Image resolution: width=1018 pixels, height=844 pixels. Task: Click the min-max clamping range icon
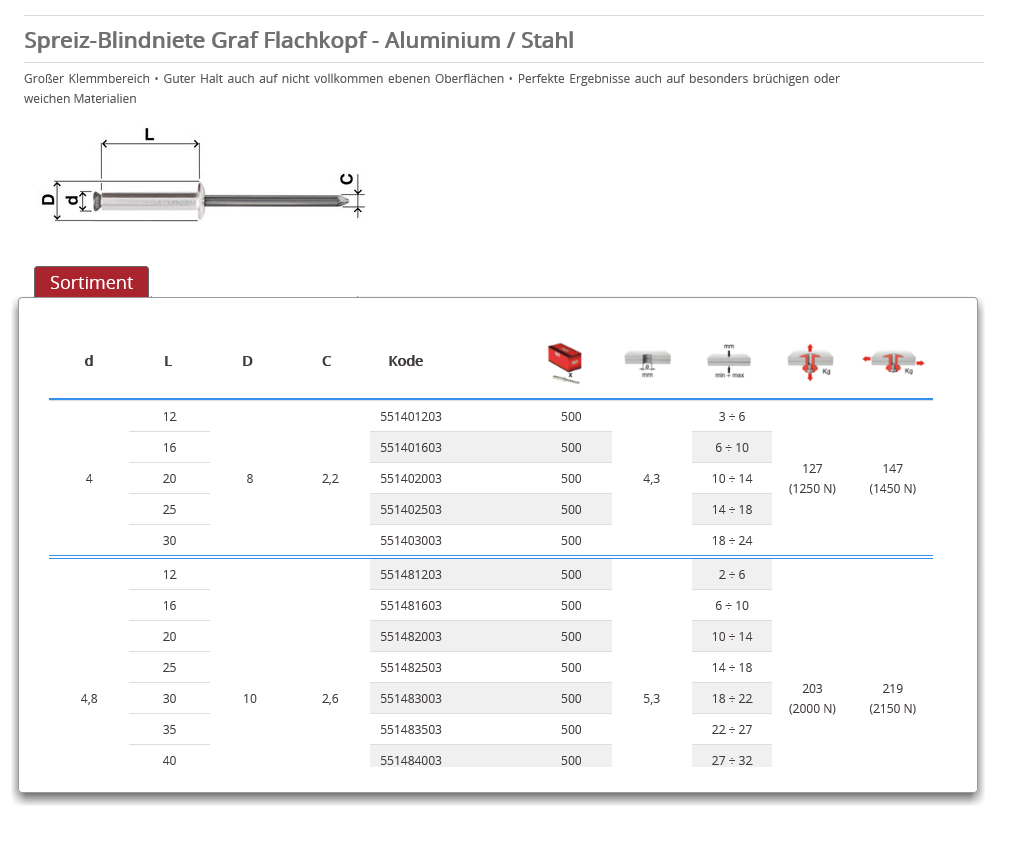point(732,362)
